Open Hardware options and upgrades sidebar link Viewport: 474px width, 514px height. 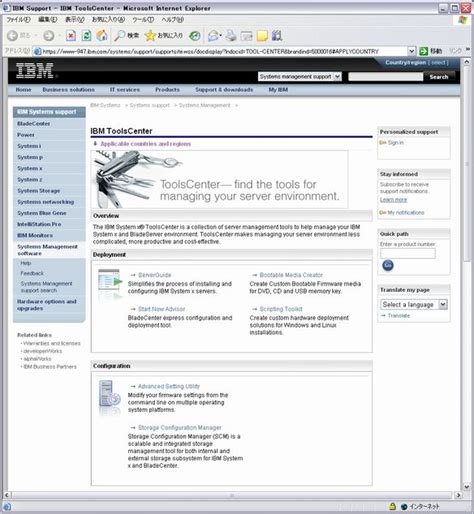47,305
